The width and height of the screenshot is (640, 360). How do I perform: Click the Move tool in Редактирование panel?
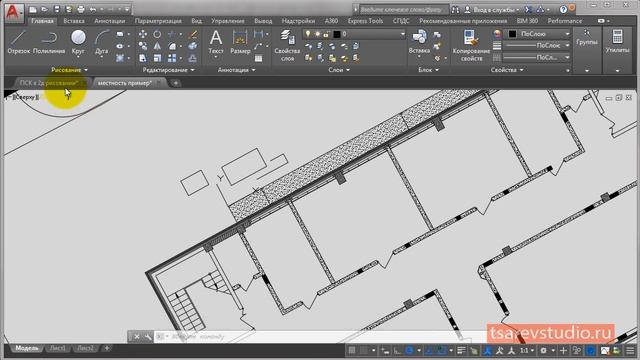[142, 34]
